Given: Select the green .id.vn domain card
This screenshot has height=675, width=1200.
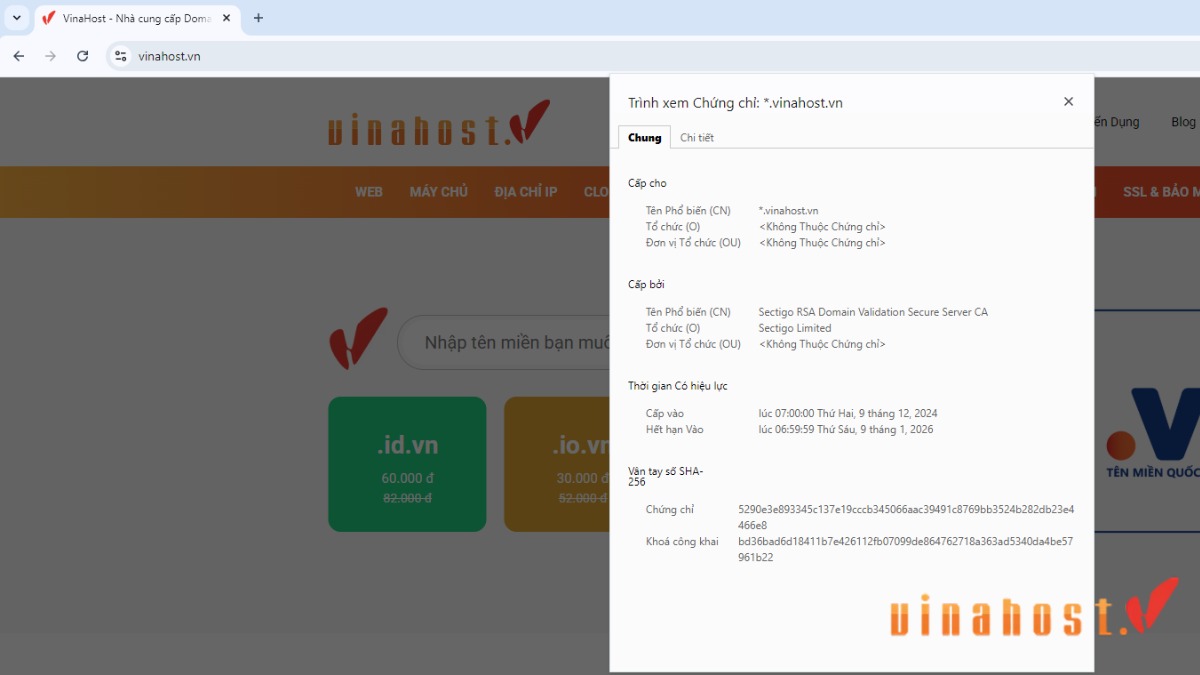Looking at the screenshot, I should [x=407, y=464].
